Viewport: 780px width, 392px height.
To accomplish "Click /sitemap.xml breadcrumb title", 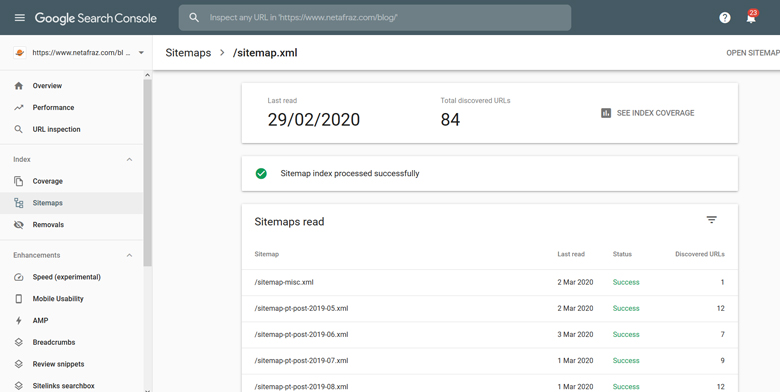I will (x=265, y=53).
